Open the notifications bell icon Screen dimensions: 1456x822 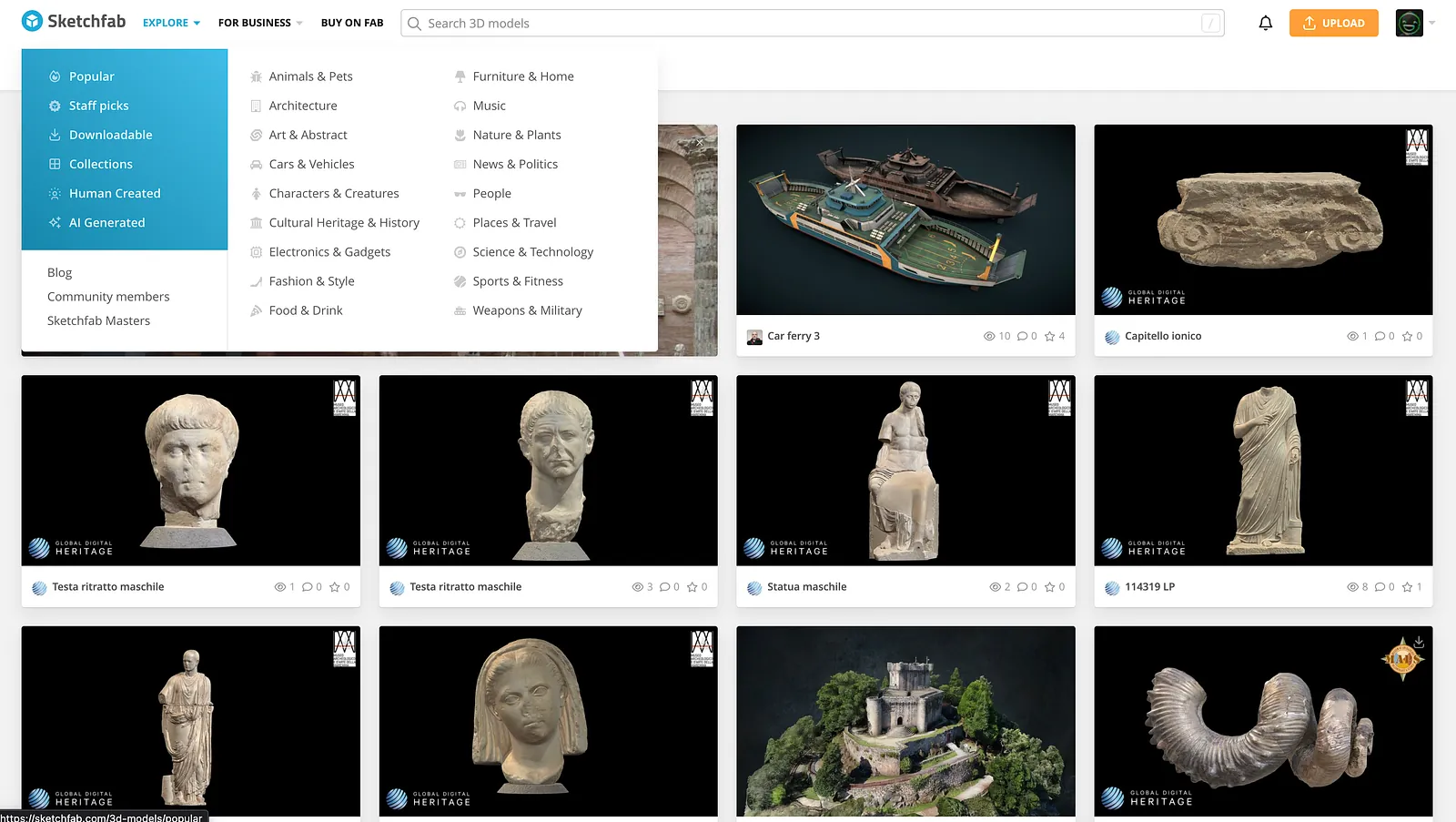tap(1265, 23)
